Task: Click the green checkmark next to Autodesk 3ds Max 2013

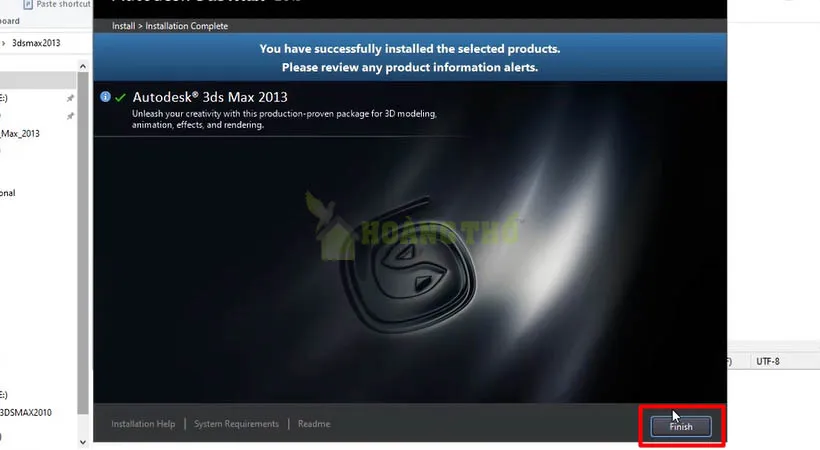Action: coord(121,97)
